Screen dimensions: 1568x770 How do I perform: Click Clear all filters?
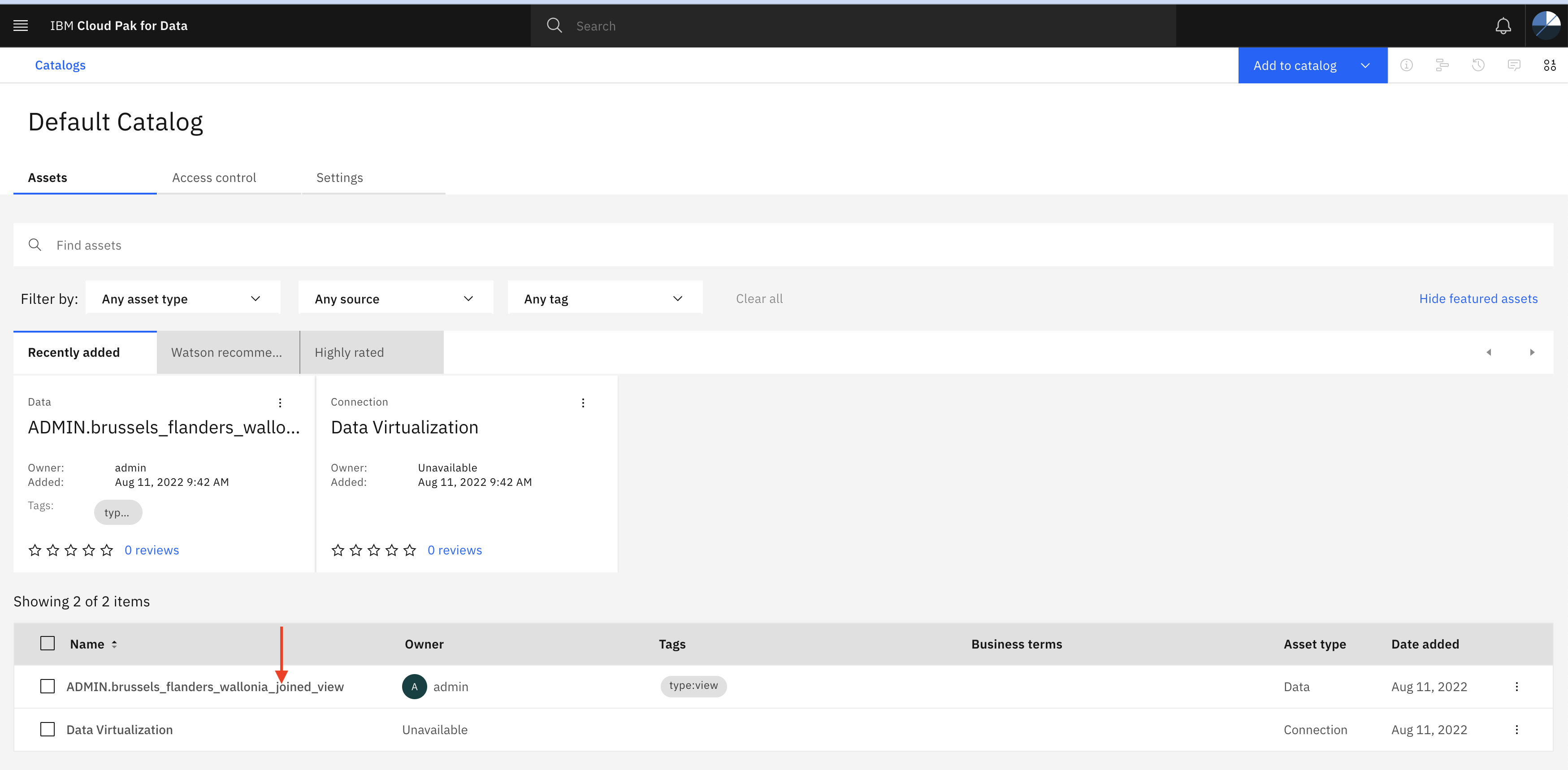click(759, 298)
